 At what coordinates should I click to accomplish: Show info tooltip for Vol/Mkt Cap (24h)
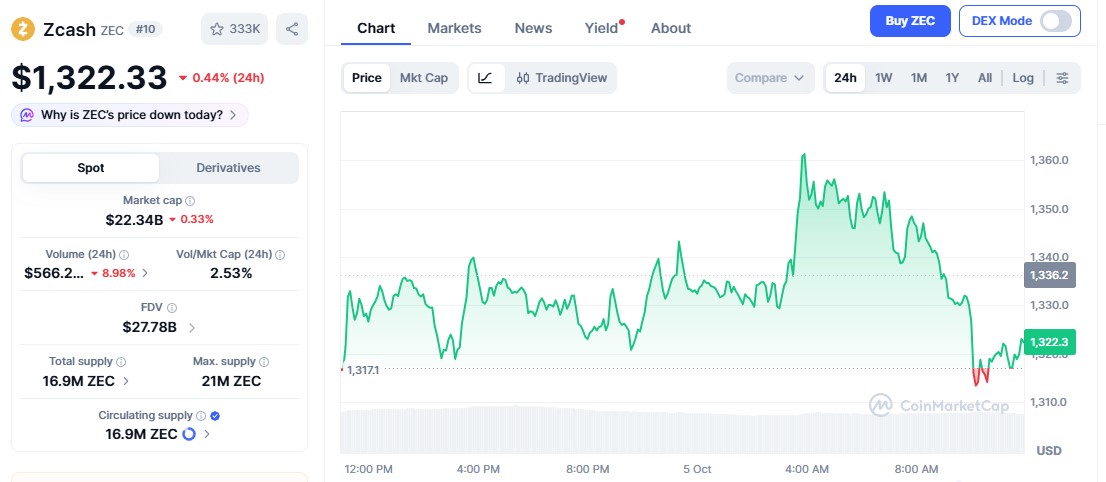pyautogui.click(x=280, y=254)
